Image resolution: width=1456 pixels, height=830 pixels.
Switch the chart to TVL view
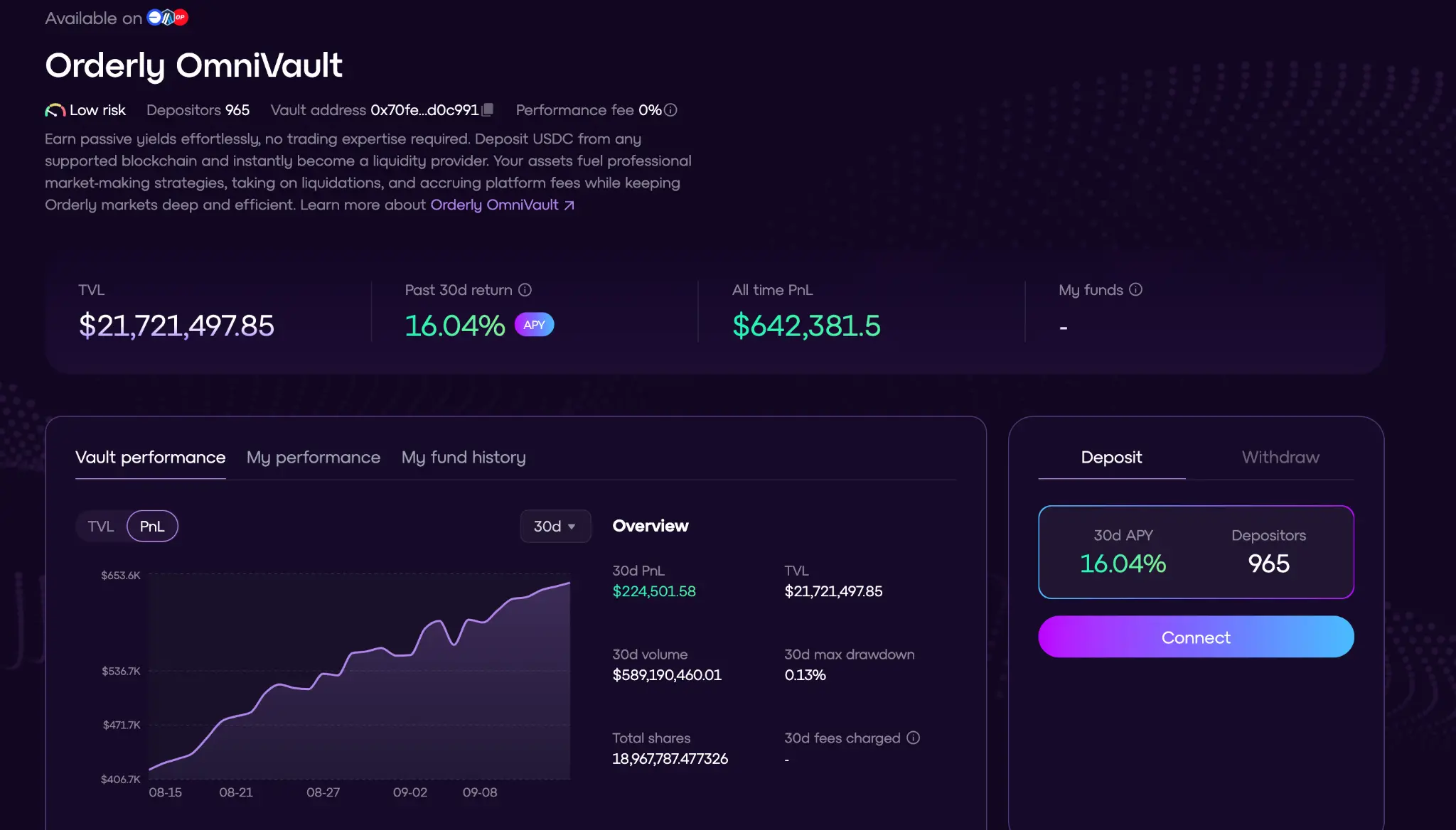tap(101, 527)
